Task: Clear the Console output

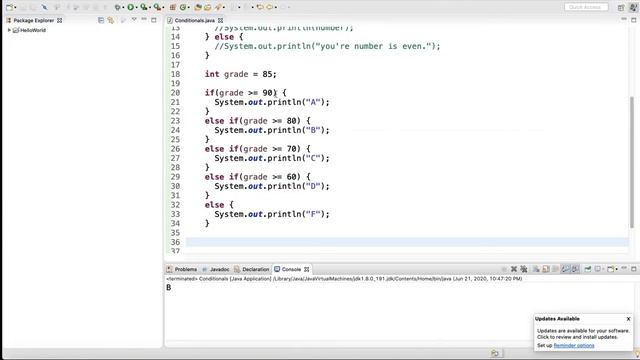Action: (x=536, y=269)
